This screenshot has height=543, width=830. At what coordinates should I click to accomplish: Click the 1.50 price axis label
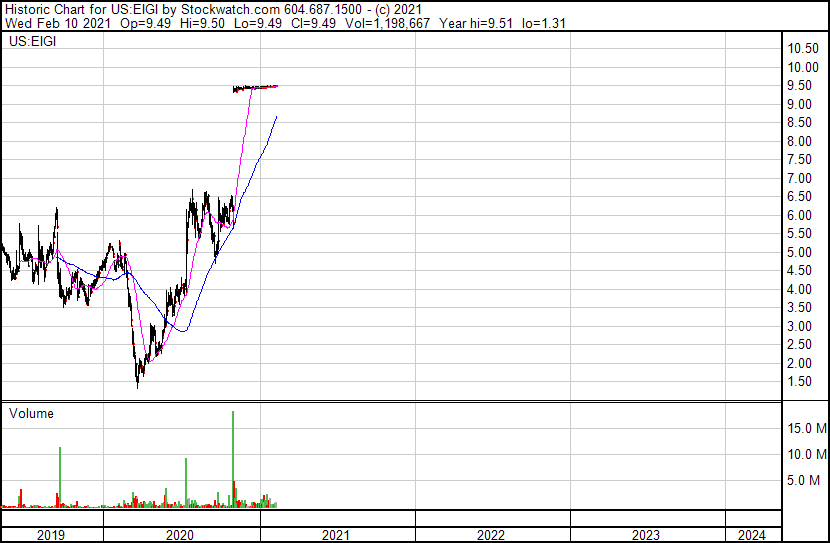[x=799, y=382]
